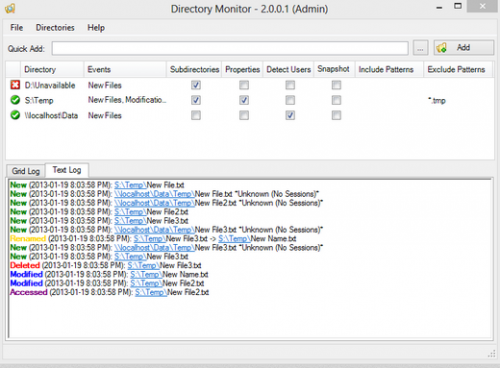Enable Snapshot for D:\Unavailable
This screenshot has height=368, width=500.
pyautogui.click(x=336, y=85)
